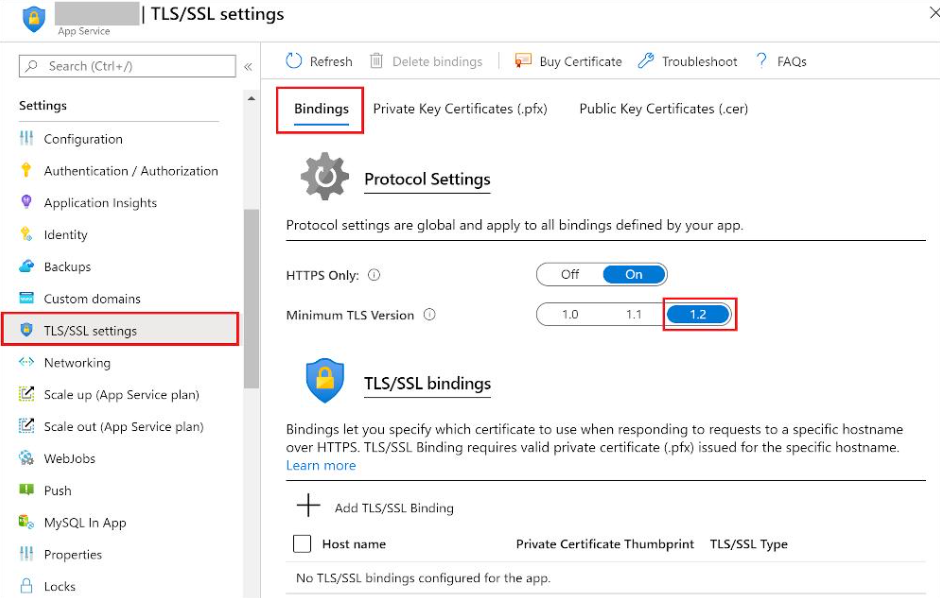Click Buy Certificate button text
The width and height of the screenshot is (940, 598).
pyautogui.click(x=580, y=61)
